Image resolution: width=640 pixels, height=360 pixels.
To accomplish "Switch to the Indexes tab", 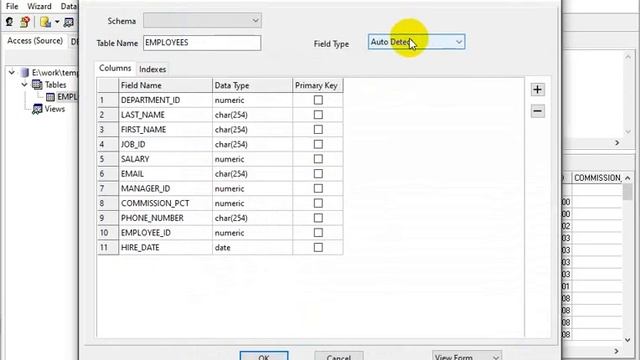I will pos(153,69).
